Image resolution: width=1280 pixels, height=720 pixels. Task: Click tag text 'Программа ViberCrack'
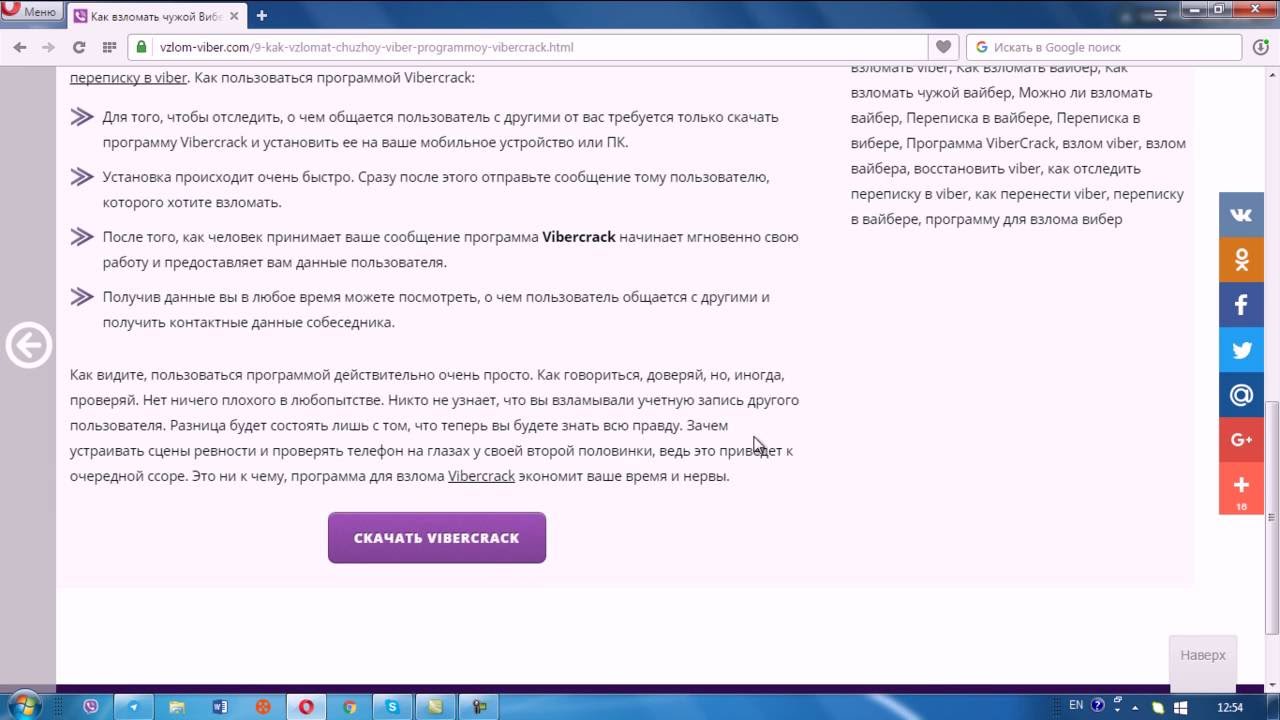[980, 143]
